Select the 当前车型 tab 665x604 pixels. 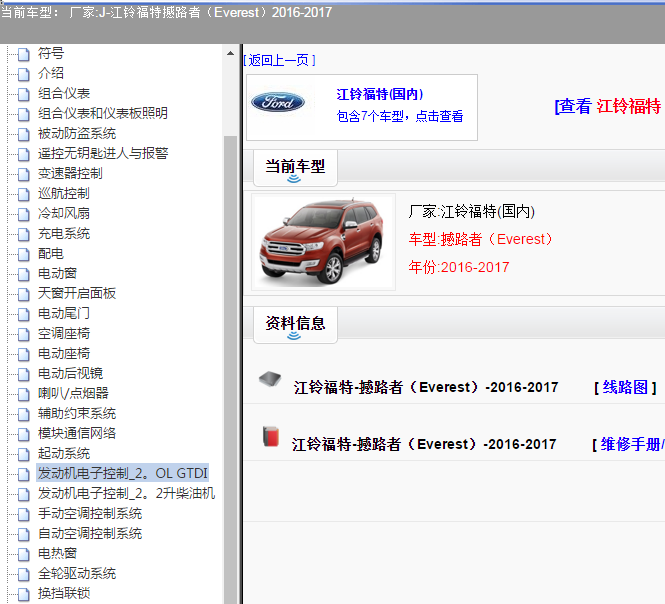[x=295, y=168]
